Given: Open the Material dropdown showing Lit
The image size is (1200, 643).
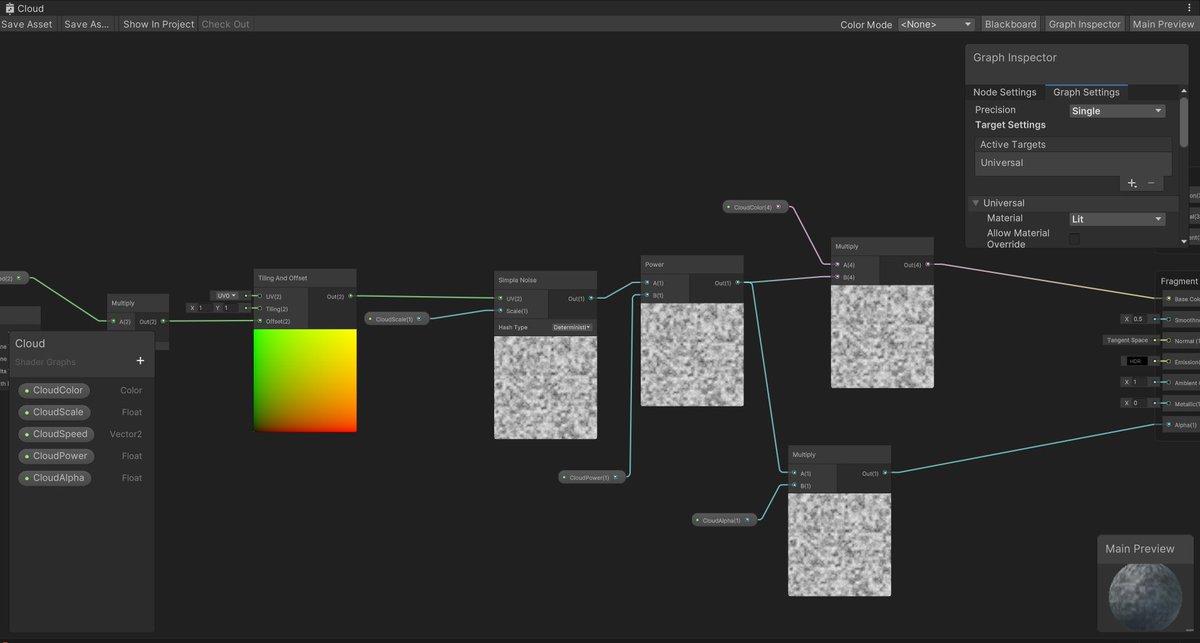Looking at the screenshot, I should point(1117,219).
